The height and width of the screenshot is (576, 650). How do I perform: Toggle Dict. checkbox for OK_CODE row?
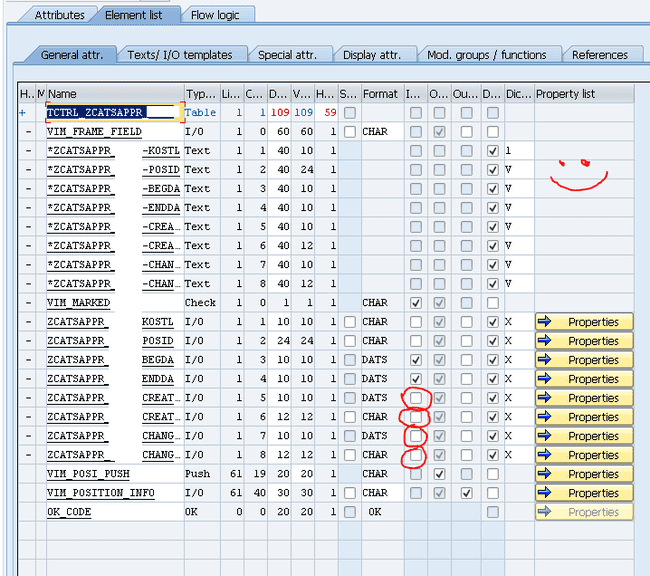tap(492, 512)
